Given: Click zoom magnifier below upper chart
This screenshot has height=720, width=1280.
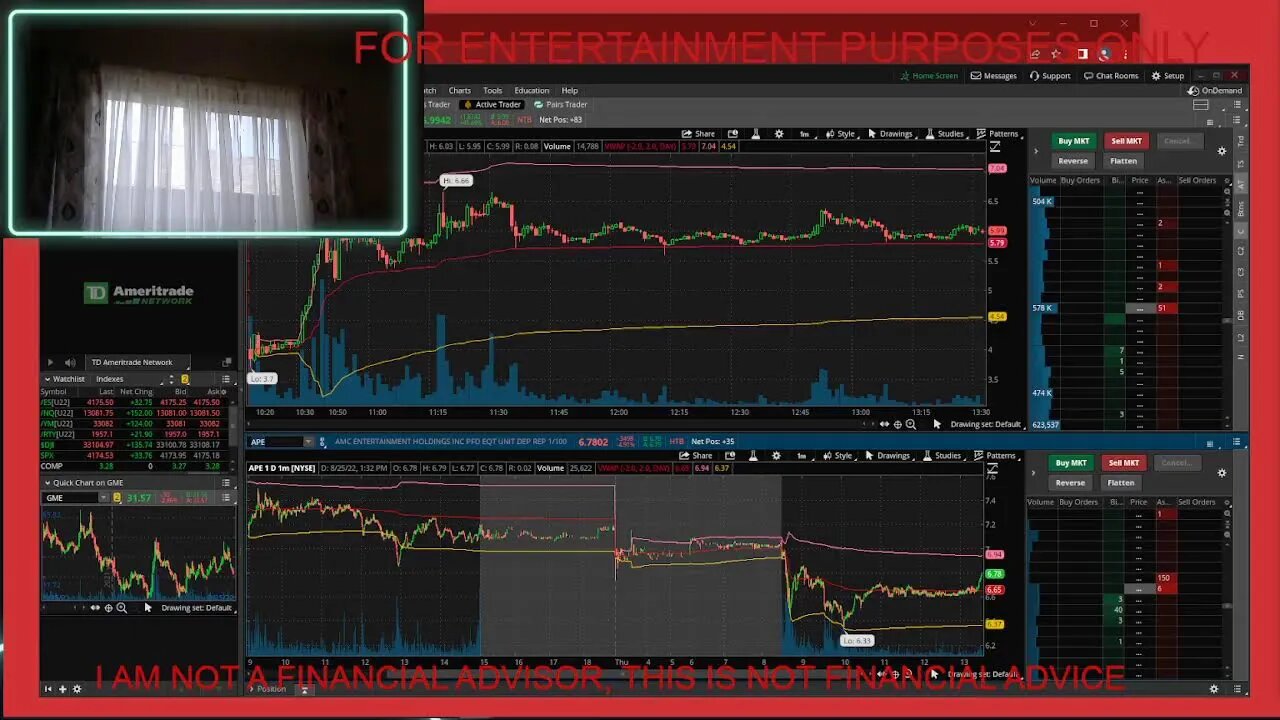Looking at the screenshot, I should [910, 424].
